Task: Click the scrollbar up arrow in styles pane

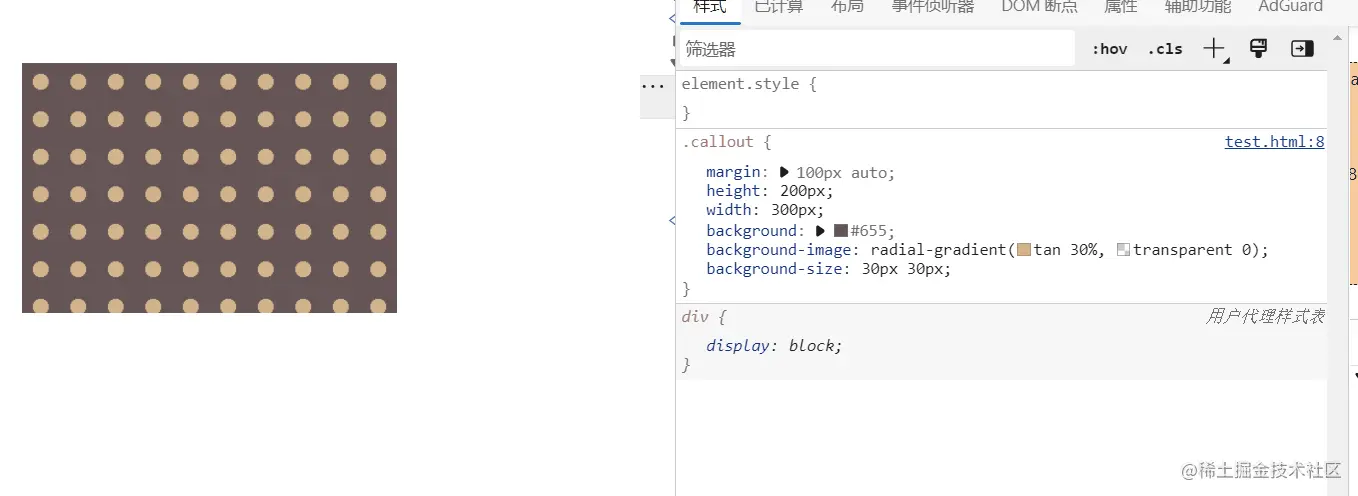Action: click(x=1337, y=38)
